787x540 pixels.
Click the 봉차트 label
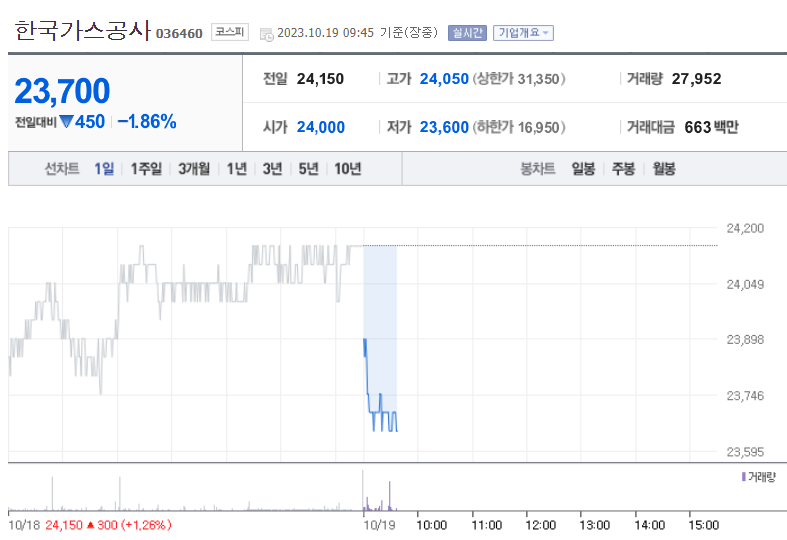[x=538, y=169]
